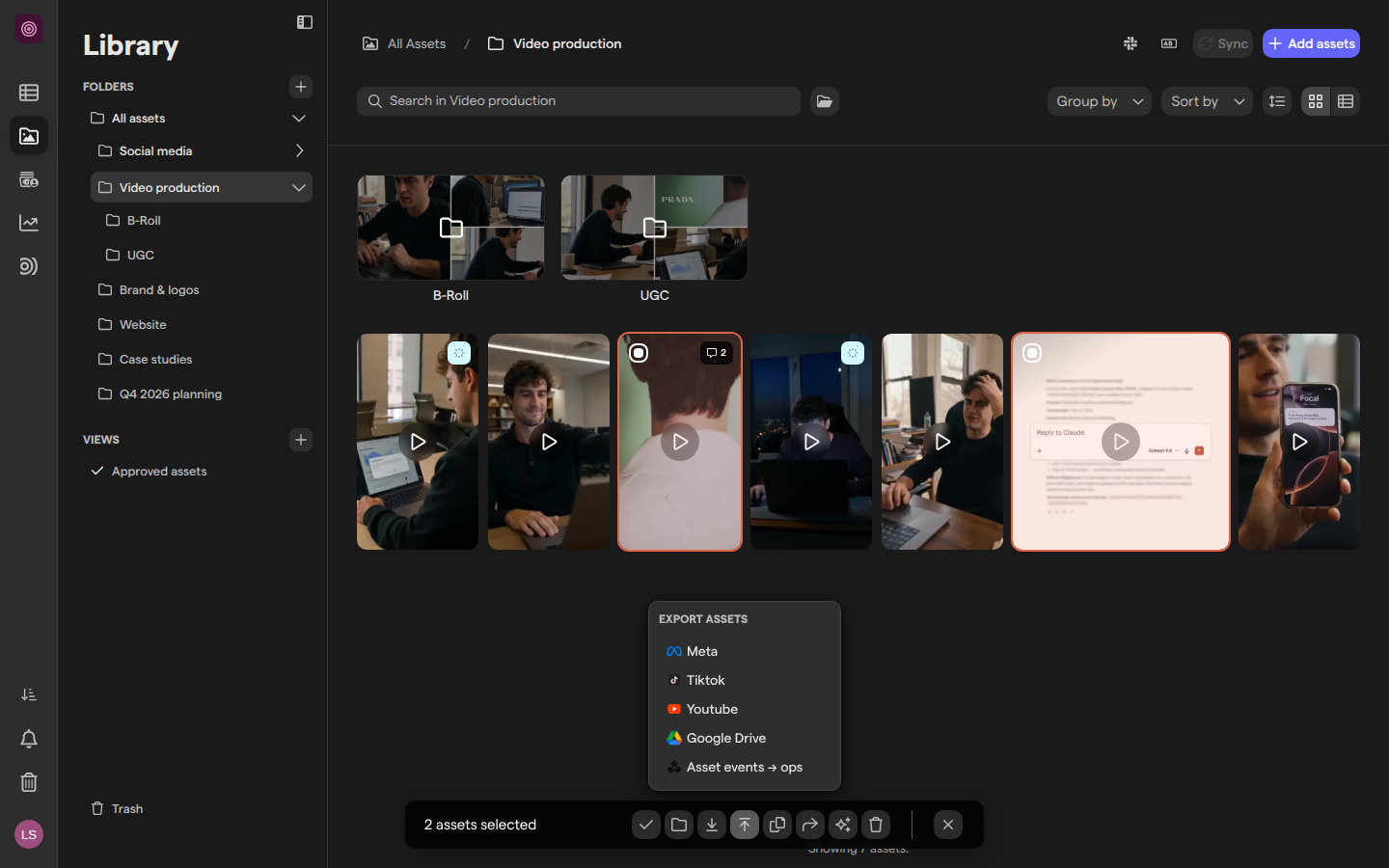
Task: Click the Add assets button
Action: tap(1311, 43)
